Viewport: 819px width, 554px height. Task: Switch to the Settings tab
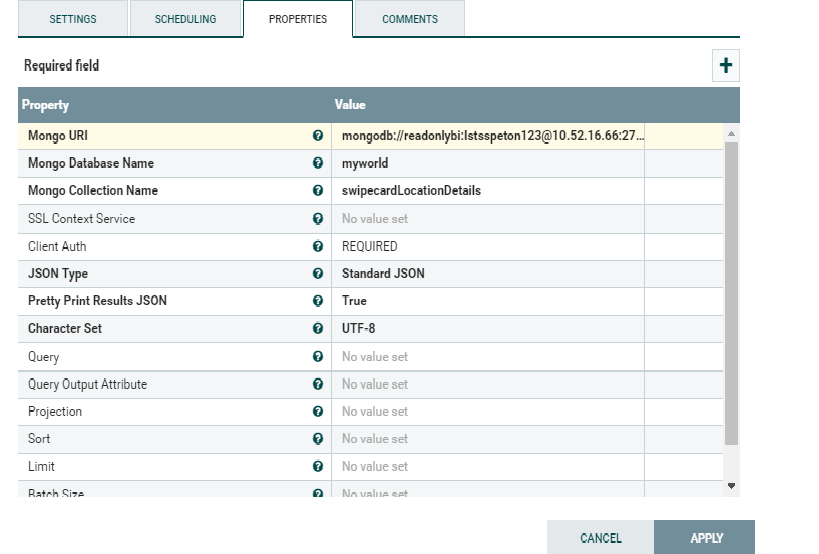point(73,19)
